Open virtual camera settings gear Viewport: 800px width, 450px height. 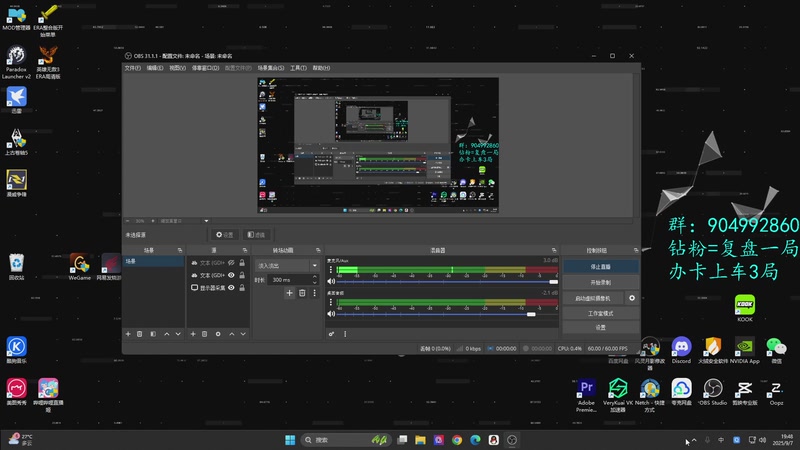click(x=632, y=298)
